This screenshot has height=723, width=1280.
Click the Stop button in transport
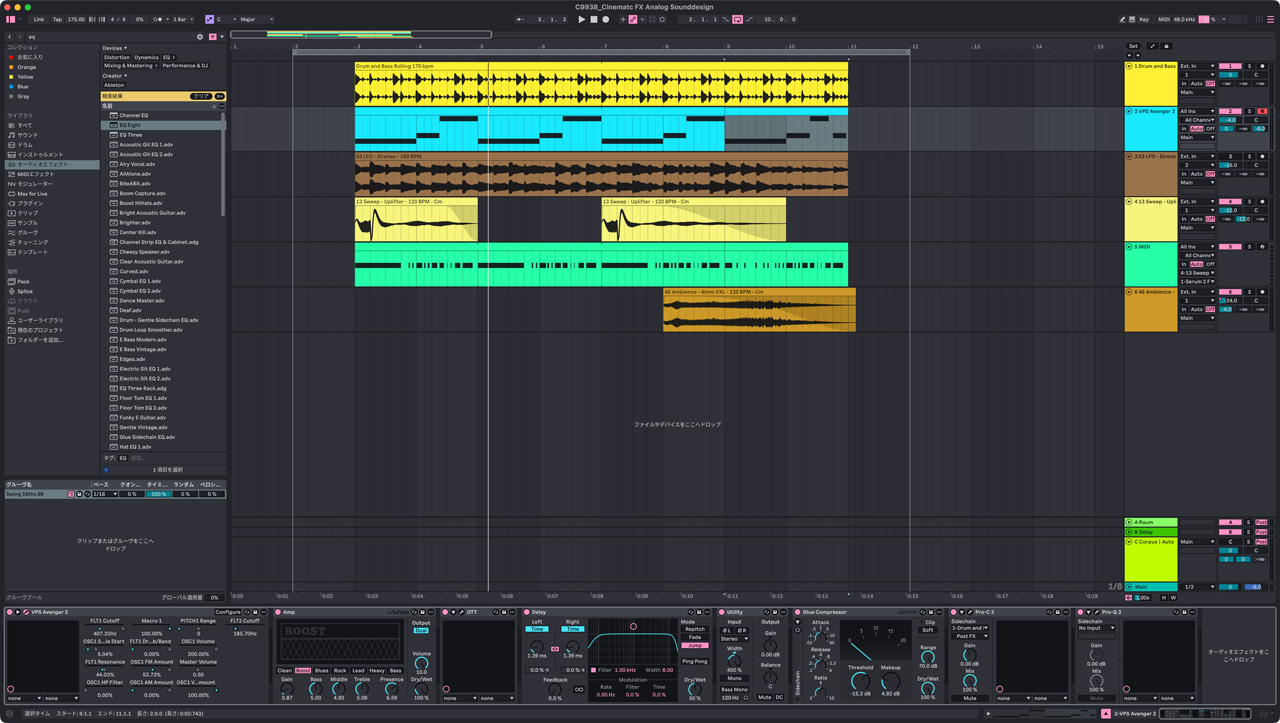click(x=593, y=19)
